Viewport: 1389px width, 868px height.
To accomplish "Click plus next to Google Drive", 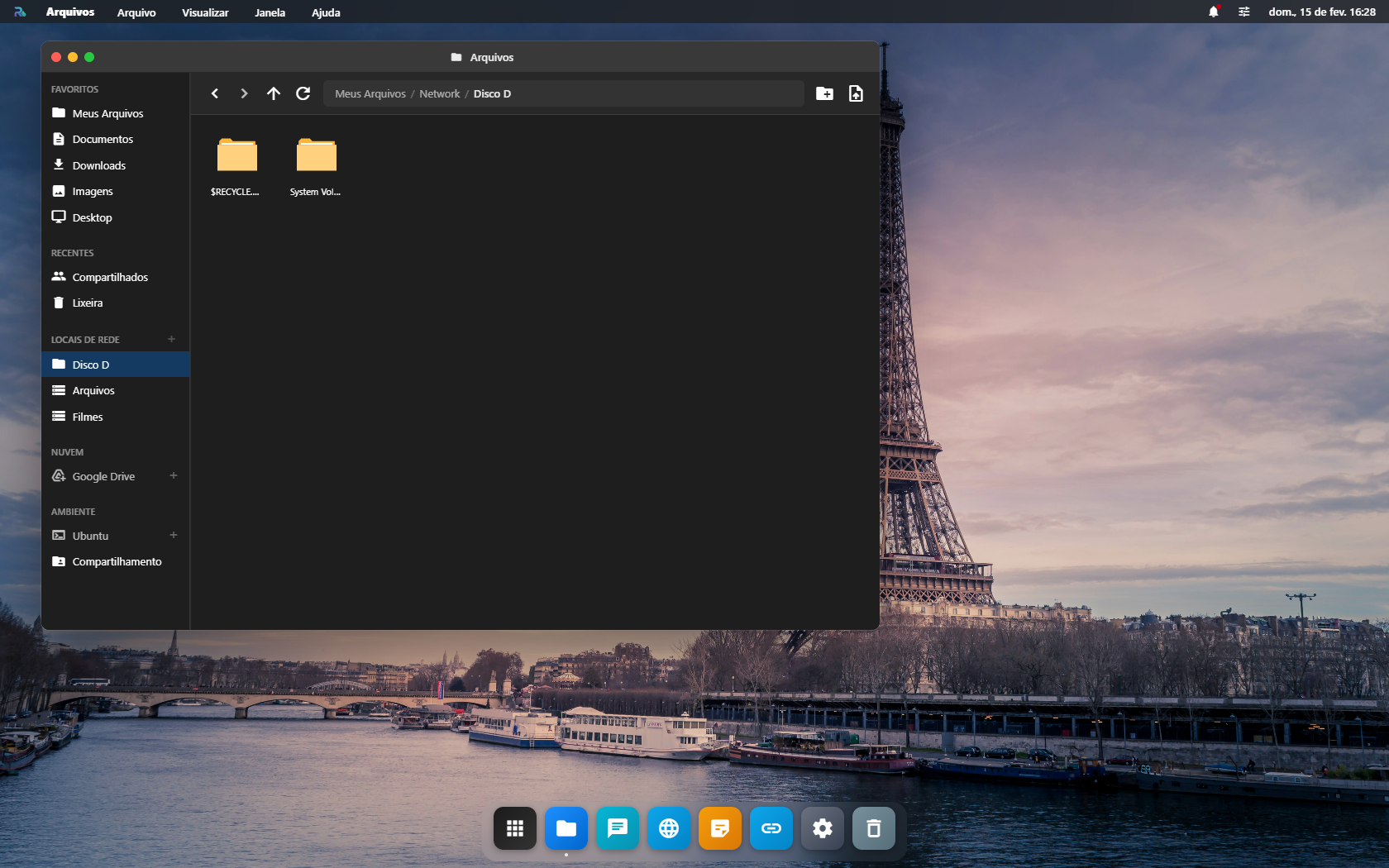I will coord(174,476).
